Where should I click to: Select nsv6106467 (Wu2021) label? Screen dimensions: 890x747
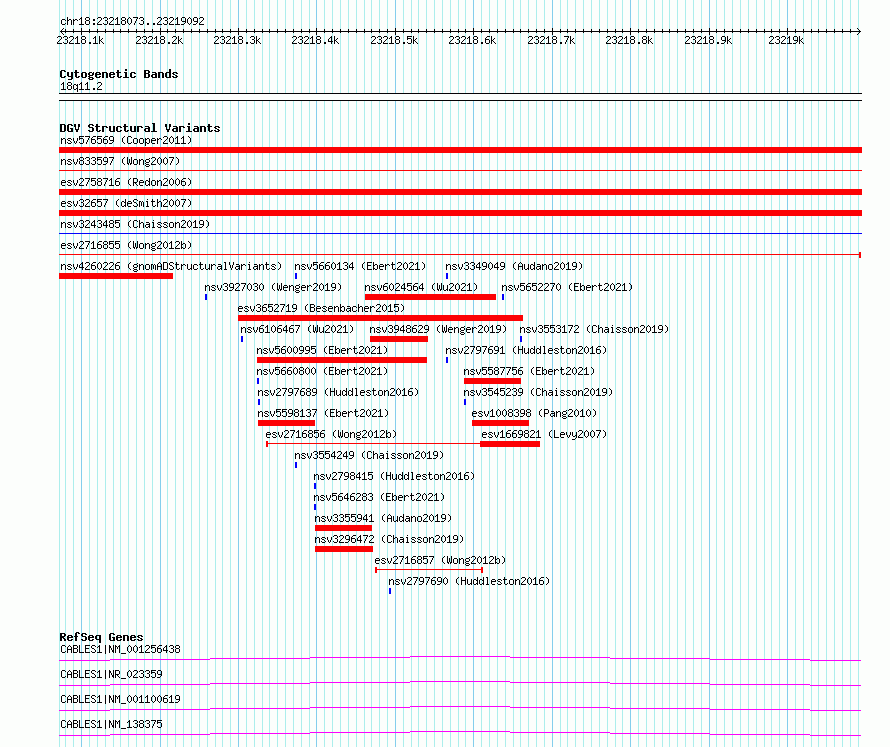pos(297,329)
